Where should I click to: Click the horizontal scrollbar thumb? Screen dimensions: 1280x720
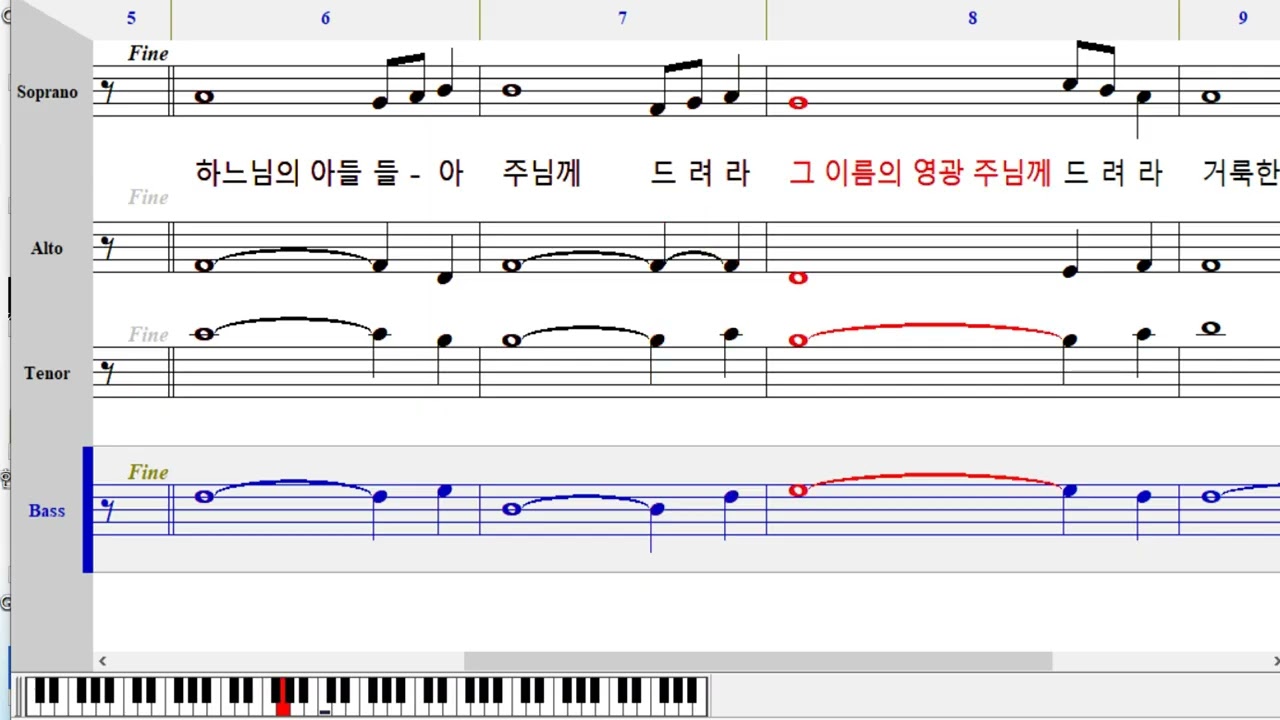(758, 661)
